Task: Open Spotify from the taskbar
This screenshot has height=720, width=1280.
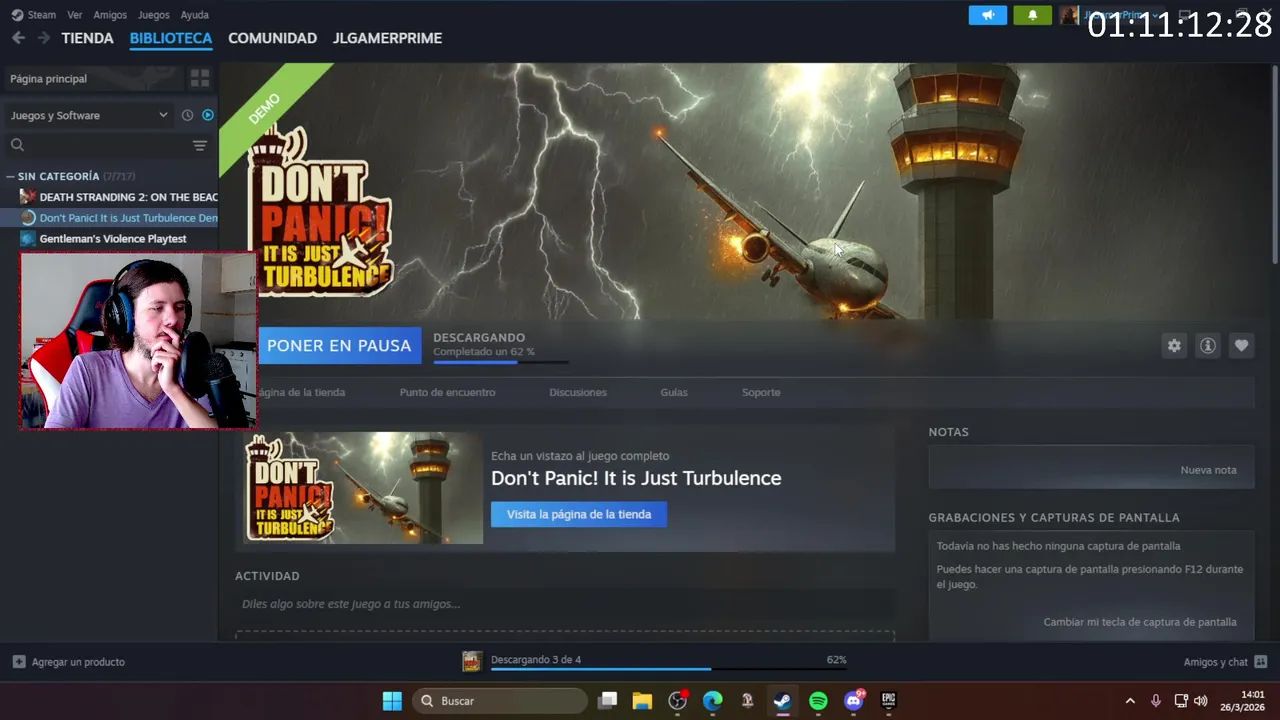Action: (x=818, y=701)
